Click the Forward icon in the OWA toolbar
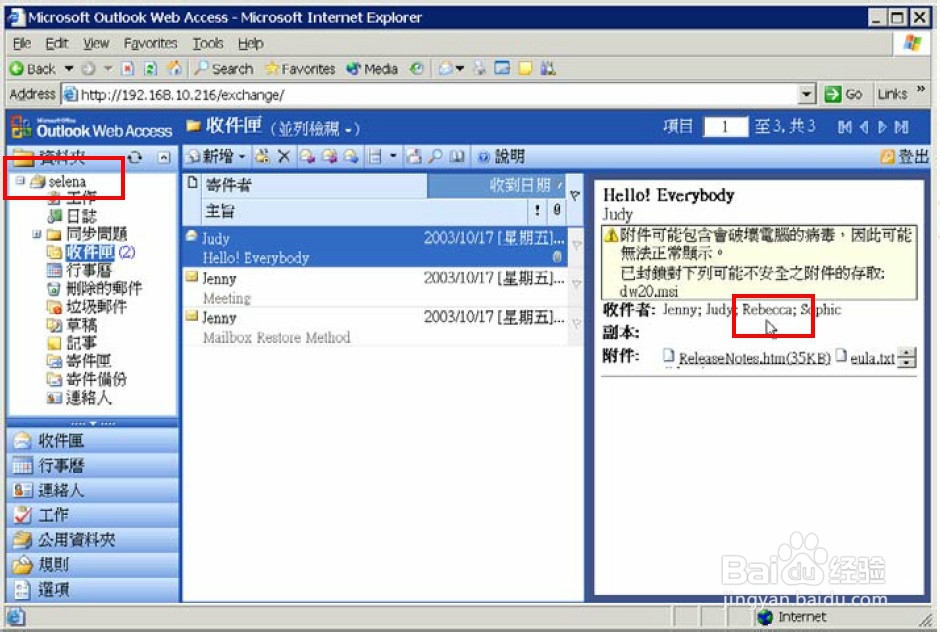 point(351,157)
